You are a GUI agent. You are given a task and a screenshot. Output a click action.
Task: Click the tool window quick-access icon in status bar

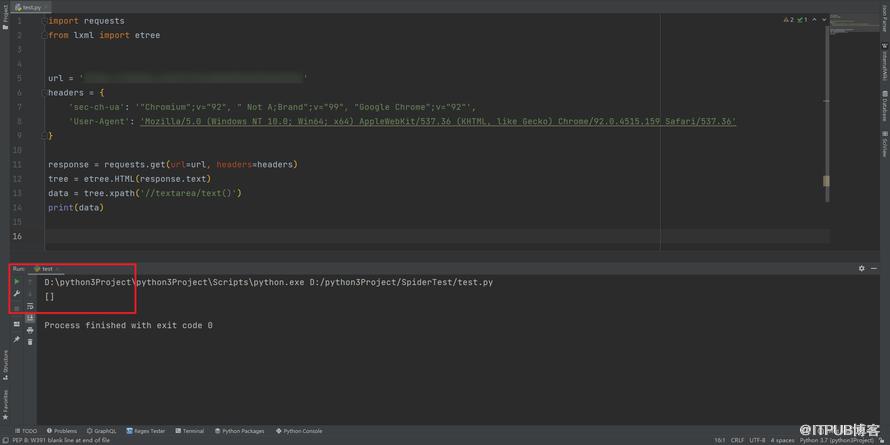5,440
